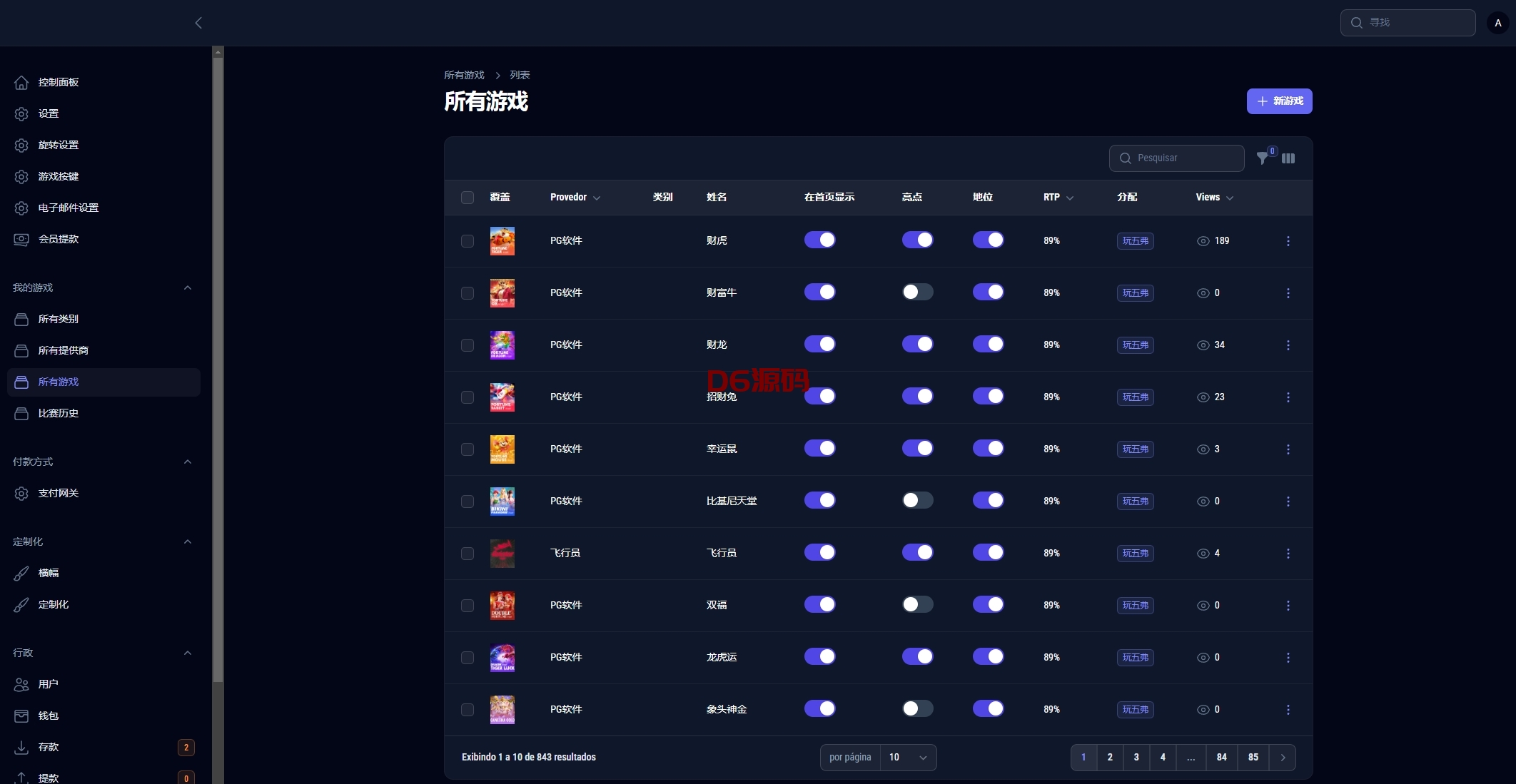Sort by Provedor column

pos(575,198)
